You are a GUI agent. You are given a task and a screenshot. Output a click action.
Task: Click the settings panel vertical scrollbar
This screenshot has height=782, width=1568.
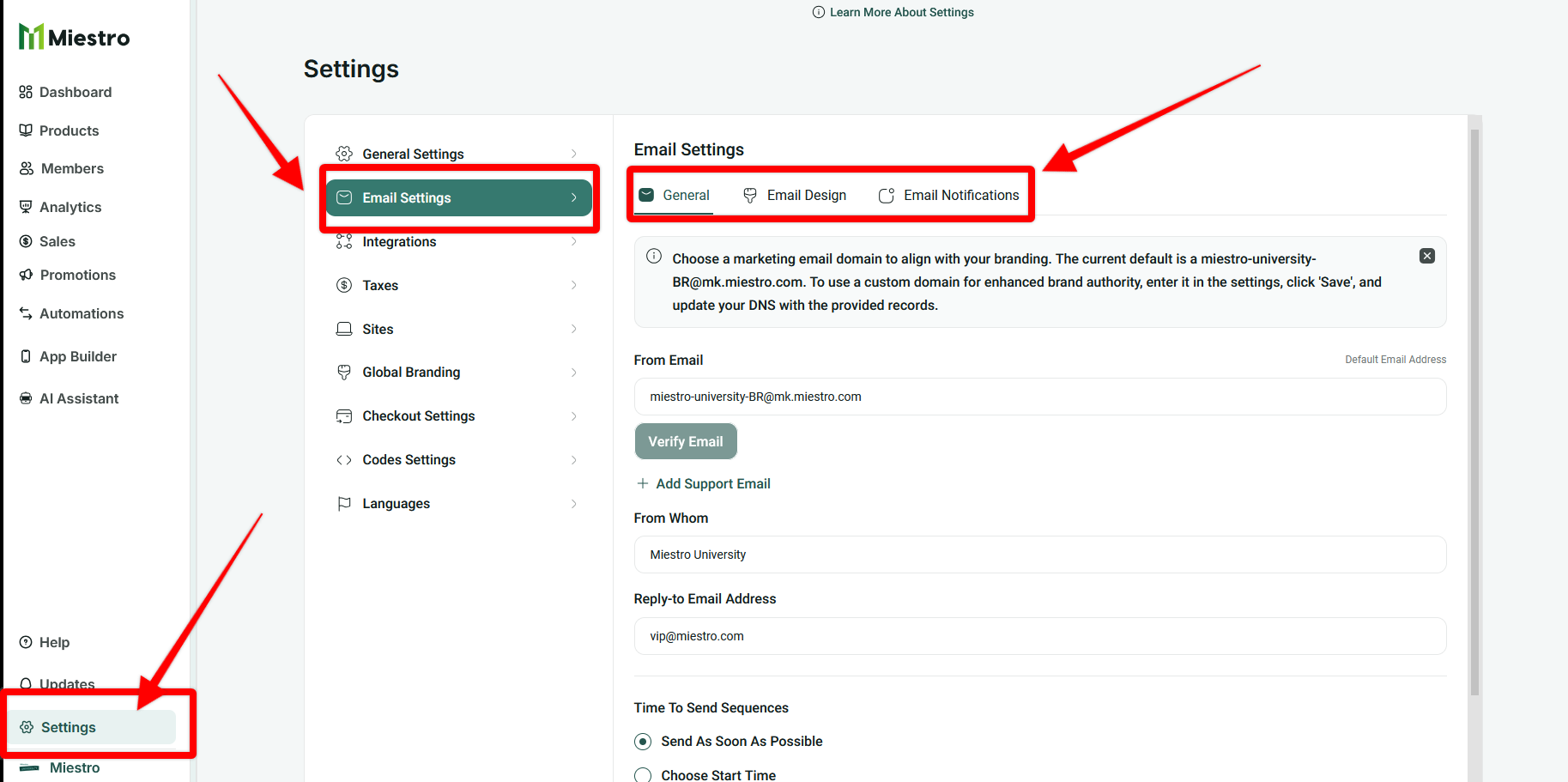coord(1474,412)
